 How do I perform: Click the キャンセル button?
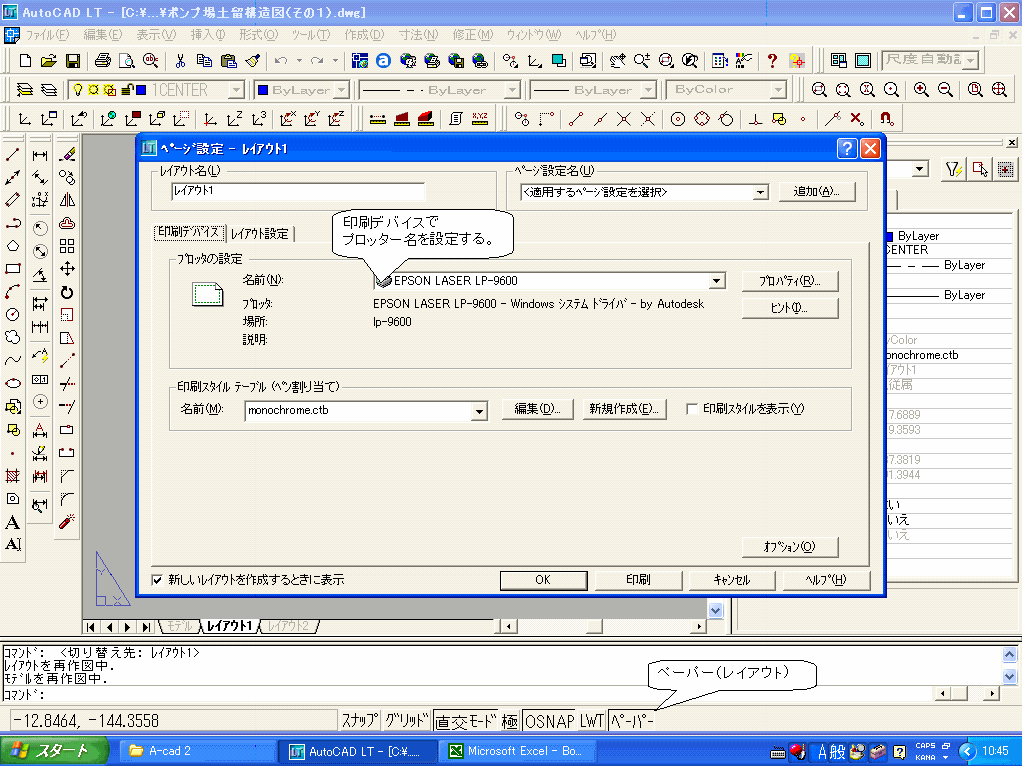point(732,580)
